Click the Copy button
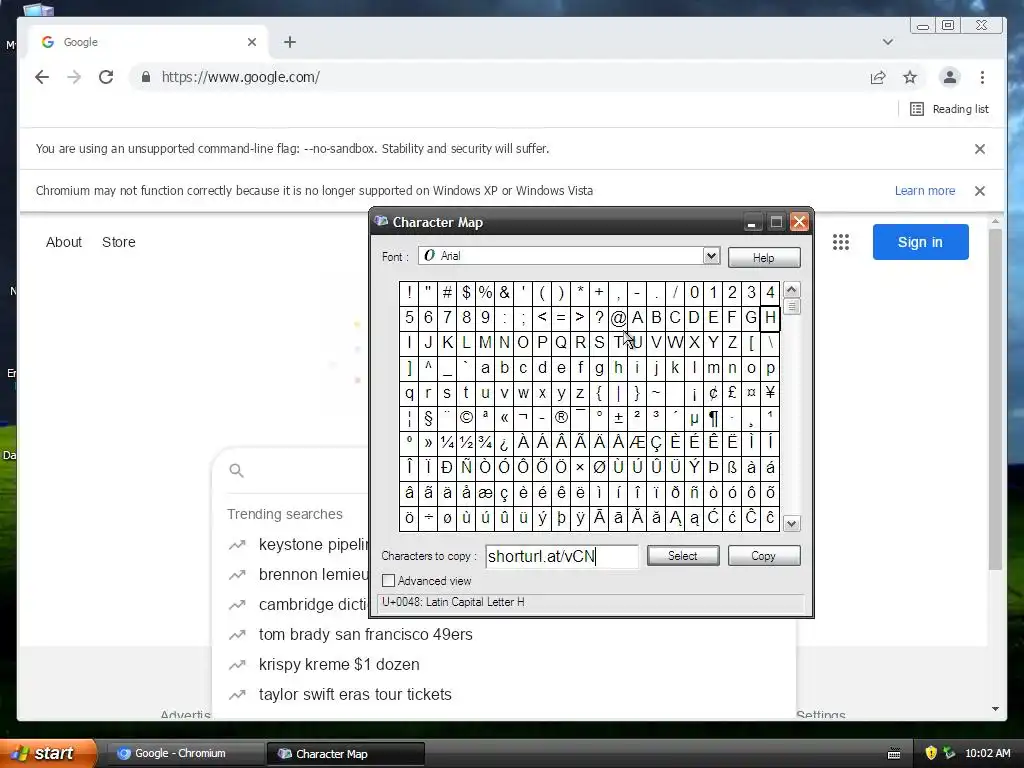The image size is (1024, 768). pyautogui.click(x=763, y=556)
